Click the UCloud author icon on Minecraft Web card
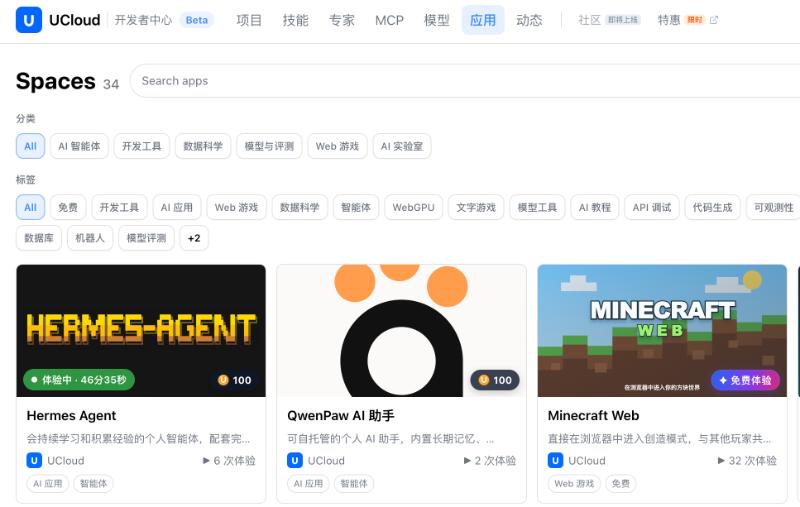Image resolution: width=800 pixels, height=507 pixels. pyautogui.click(x=556, y=461)
